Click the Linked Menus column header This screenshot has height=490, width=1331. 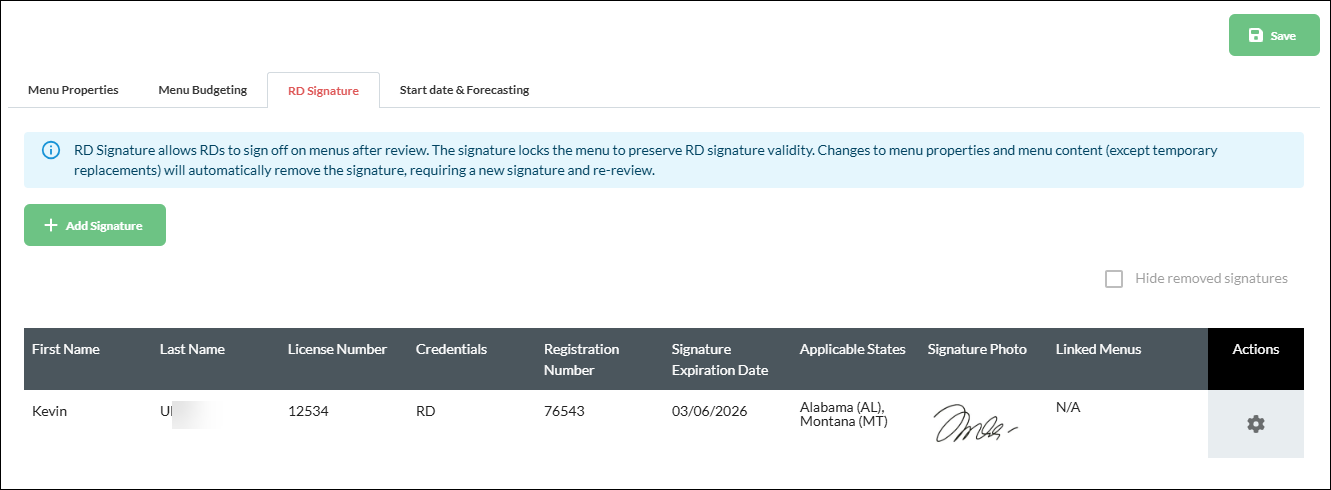coord(1098,349)
